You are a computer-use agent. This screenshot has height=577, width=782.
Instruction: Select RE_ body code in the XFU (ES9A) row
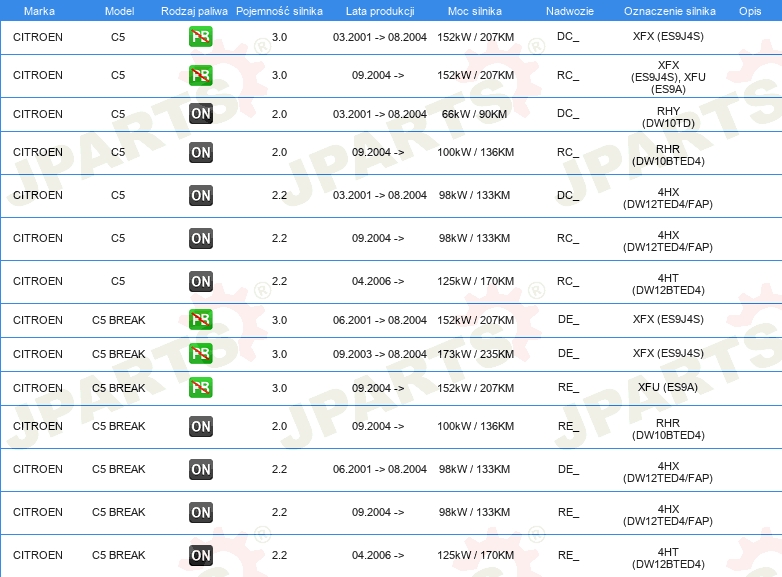pyautogui.click(x=569, y=387)
